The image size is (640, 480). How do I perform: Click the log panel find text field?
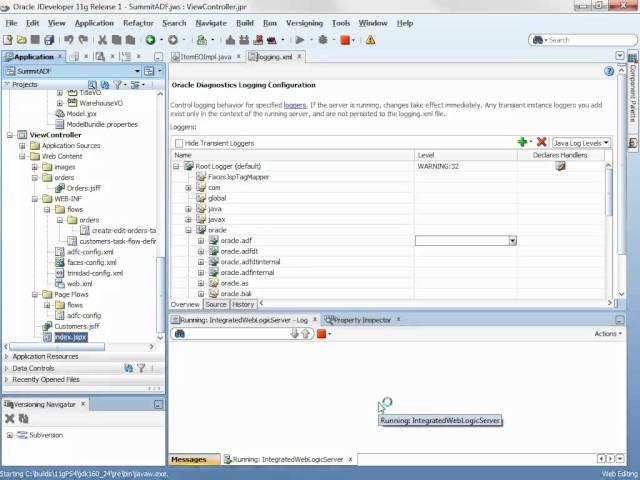237,334
